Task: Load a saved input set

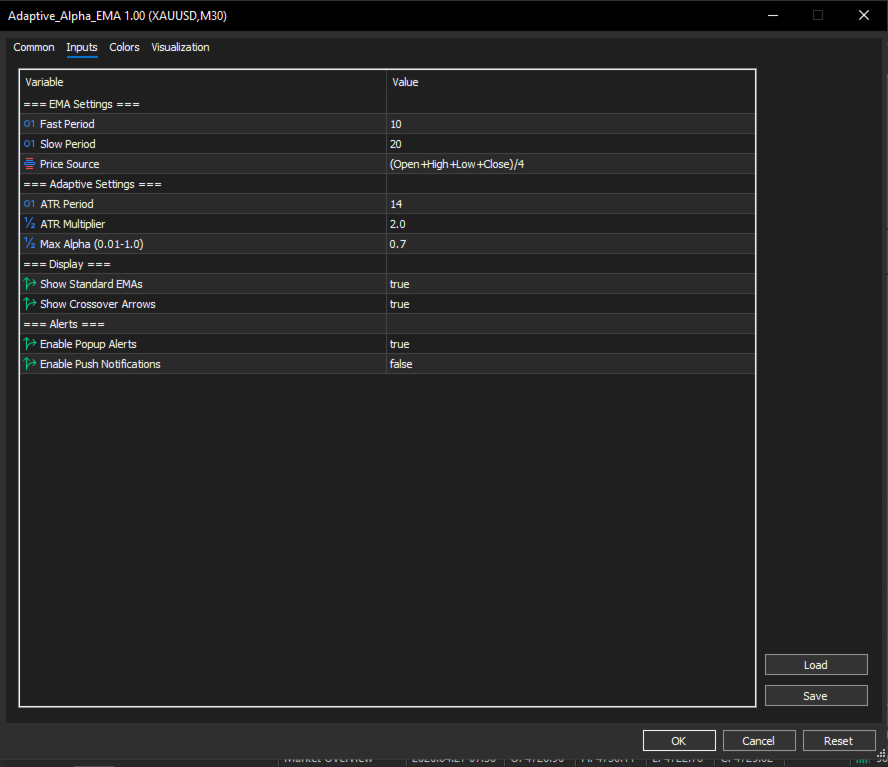Action: (x=816, y=664)
